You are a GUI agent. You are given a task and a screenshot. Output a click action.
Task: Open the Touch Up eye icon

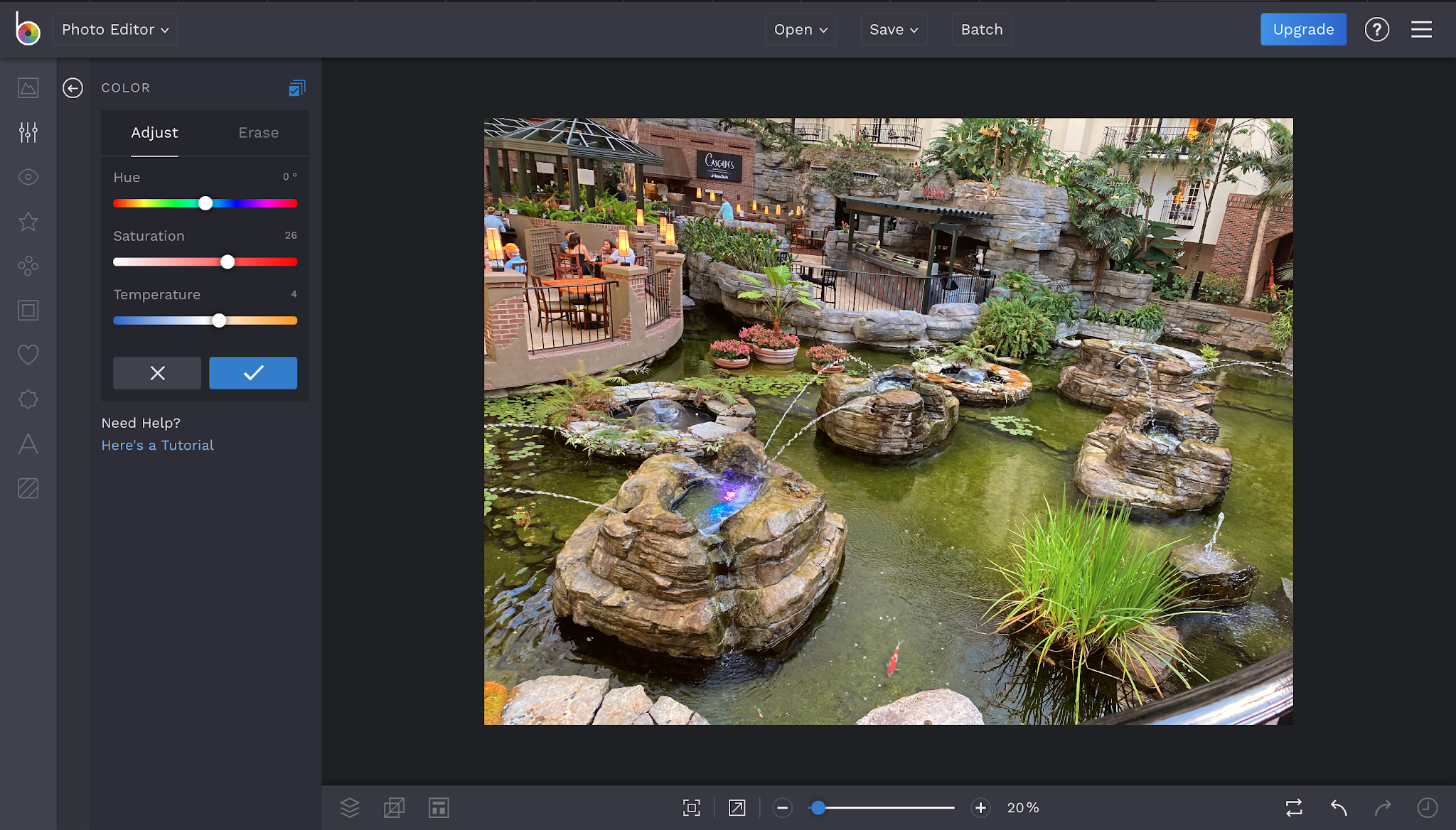click(28, 177)
